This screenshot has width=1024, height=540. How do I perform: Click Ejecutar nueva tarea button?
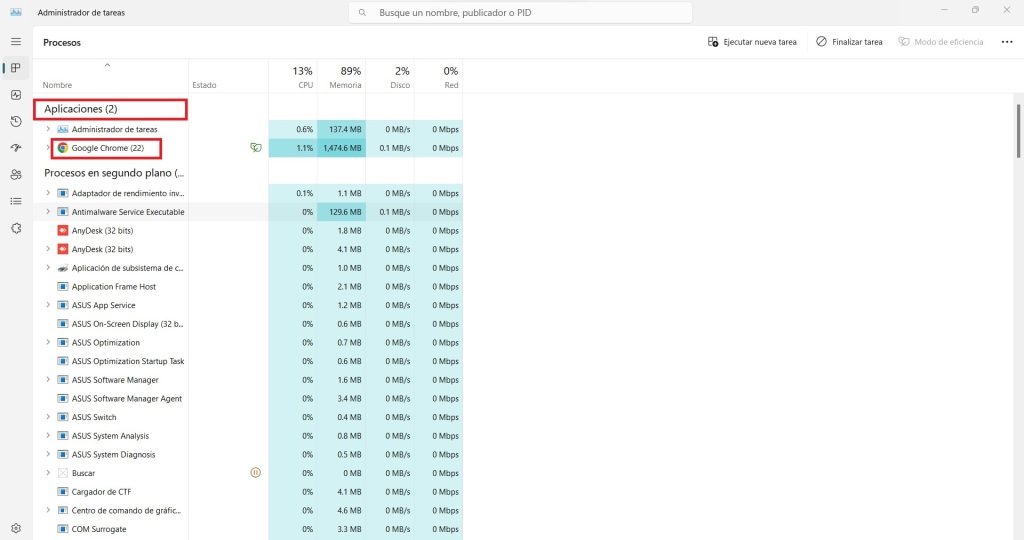pyautogui.click(x=752, y=42)
